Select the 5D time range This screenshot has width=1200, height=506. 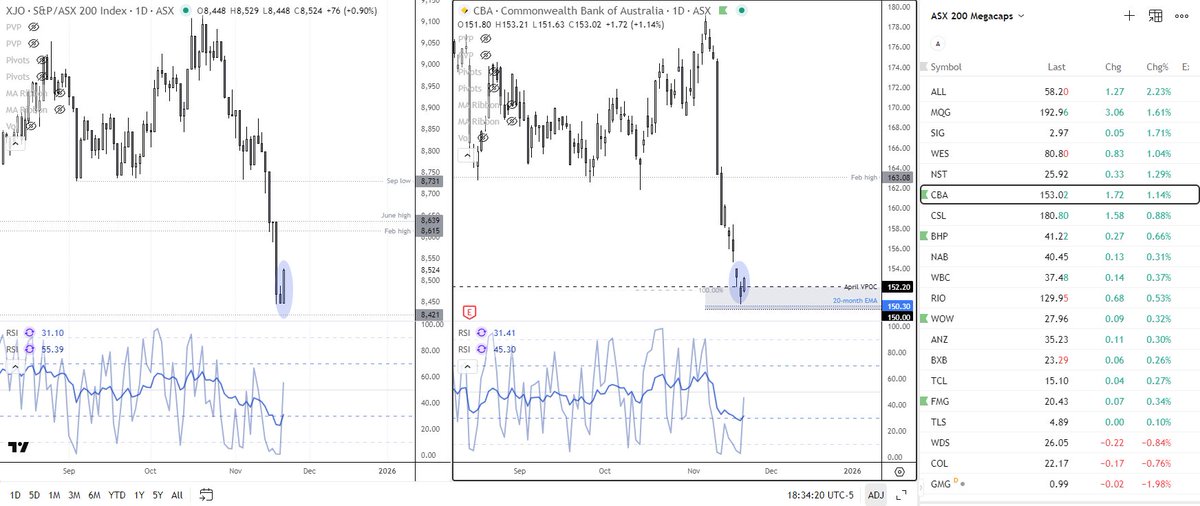[x=34, y=494]
